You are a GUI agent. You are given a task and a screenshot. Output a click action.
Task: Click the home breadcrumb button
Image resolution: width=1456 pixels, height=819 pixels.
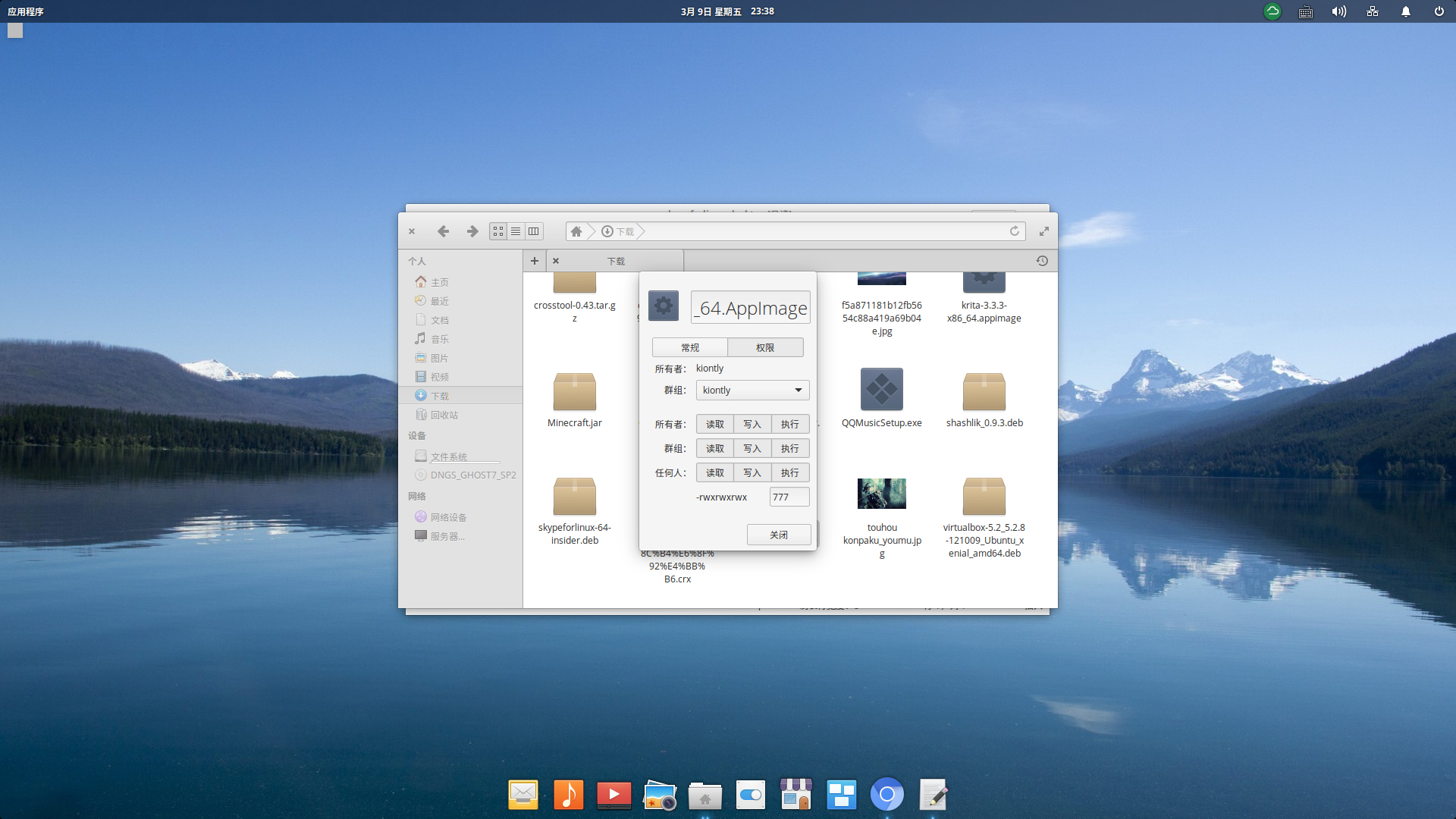[576, 231]
